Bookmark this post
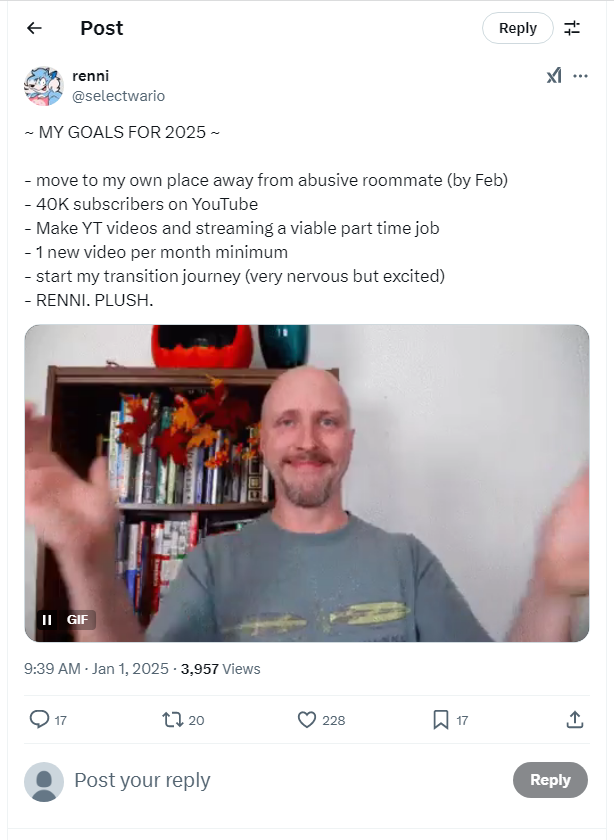614x840 pixels. pyautogui.click(x=440, y=719)
